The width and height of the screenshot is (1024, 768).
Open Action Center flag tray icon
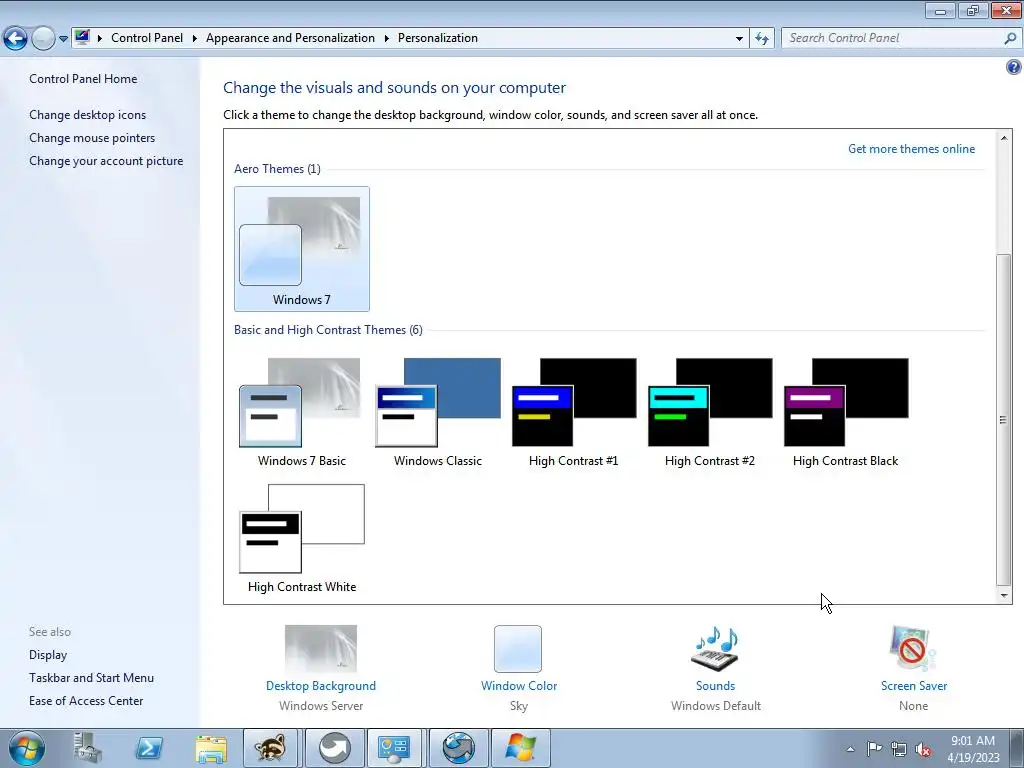pos(874,749)
